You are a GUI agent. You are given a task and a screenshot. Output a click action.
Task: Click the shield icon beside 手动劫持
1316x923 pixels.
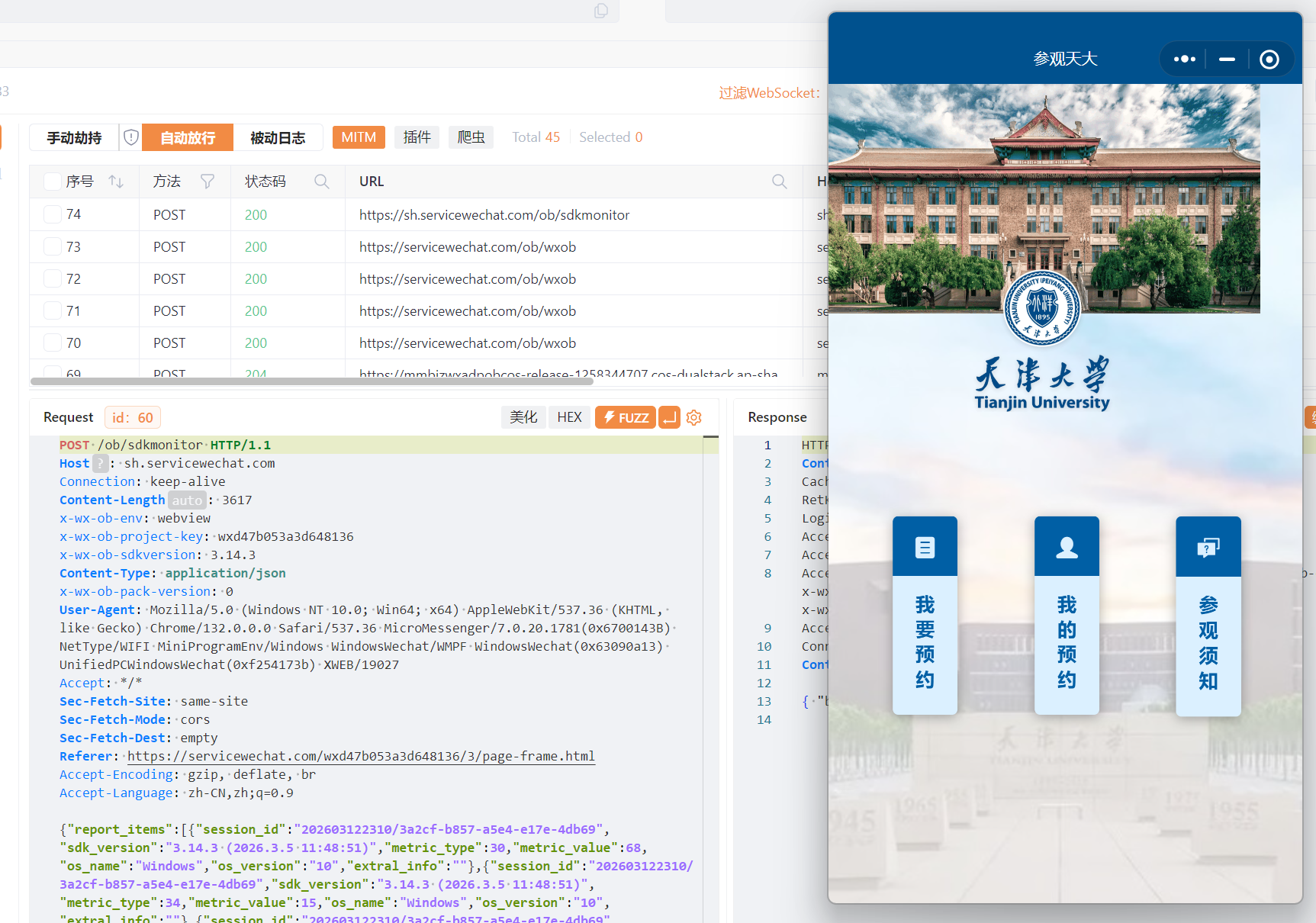(130, 137)
